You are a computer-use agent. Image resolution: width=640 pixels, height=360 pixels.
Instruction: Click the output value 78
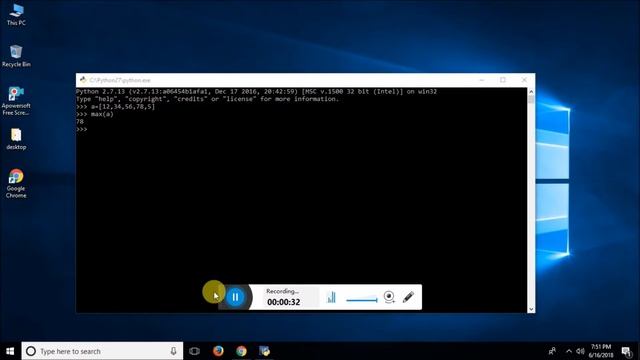click(80, 122)
